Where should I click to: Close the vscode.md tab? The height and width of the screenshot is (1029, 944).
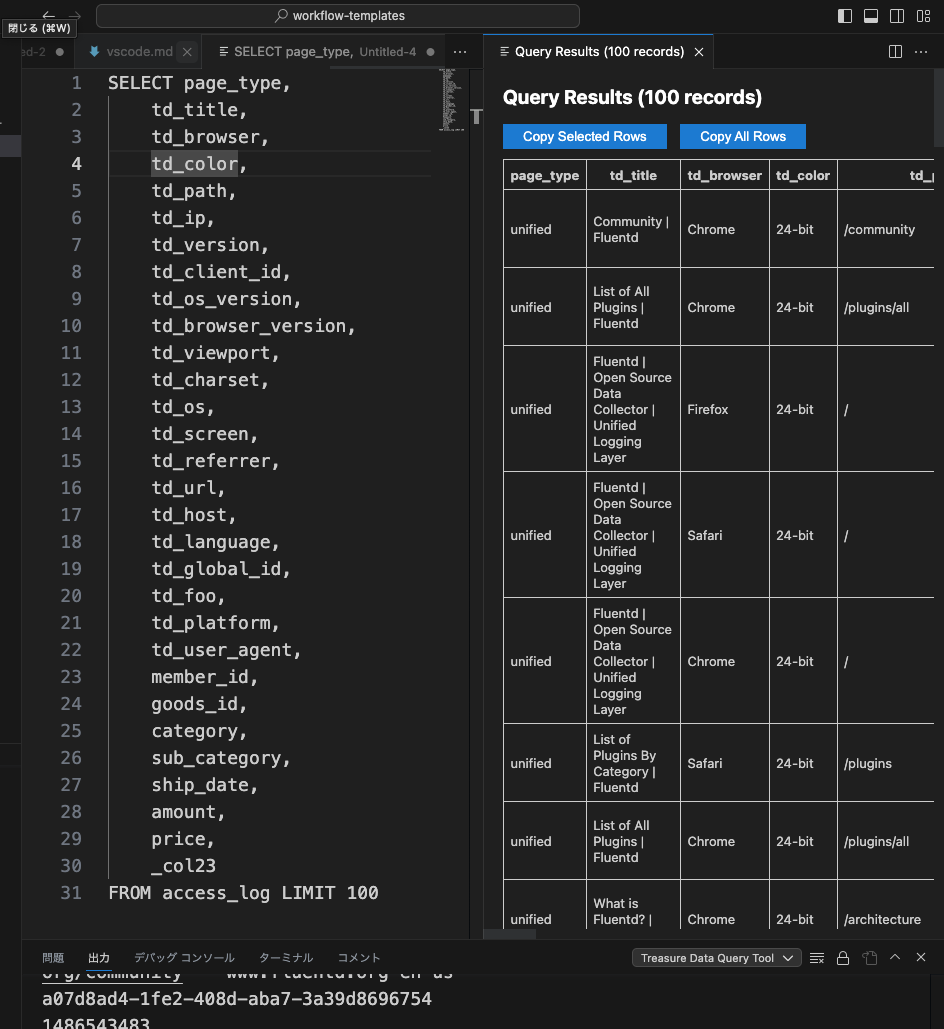[x=188, y=52]
